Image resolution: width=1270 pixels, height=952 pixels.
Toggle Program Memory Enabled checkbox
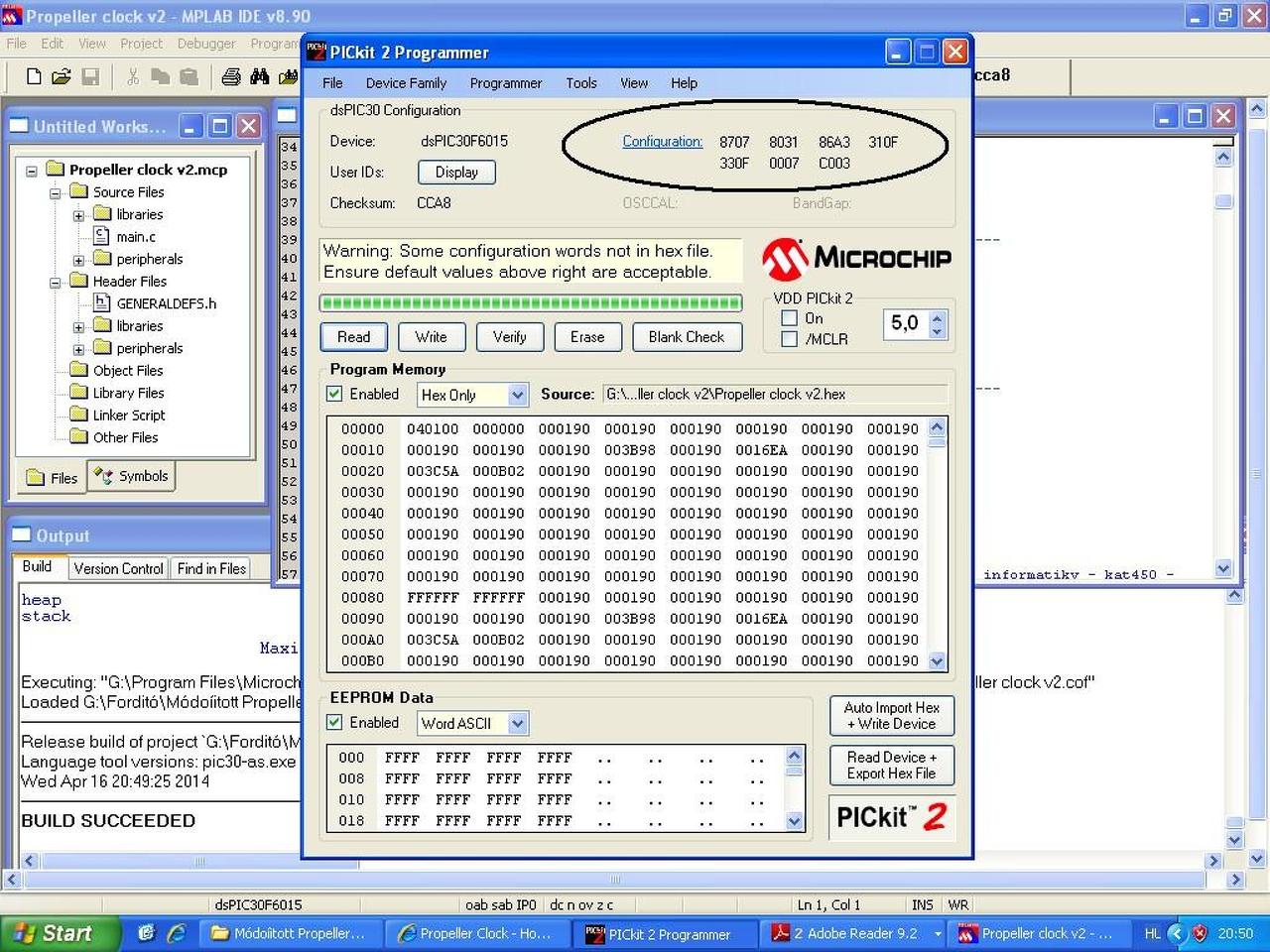coord(335,394)
